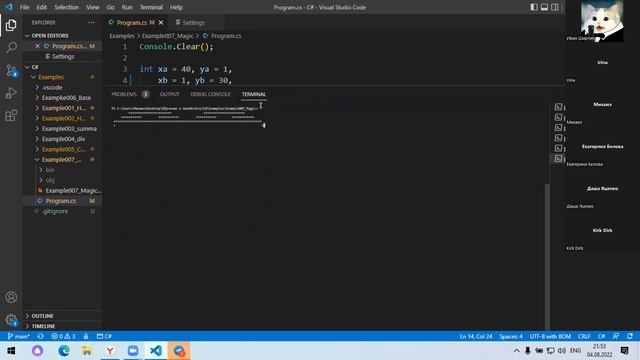Open the View menu
This screenshot has width=640, height=360.
point(93,7)
